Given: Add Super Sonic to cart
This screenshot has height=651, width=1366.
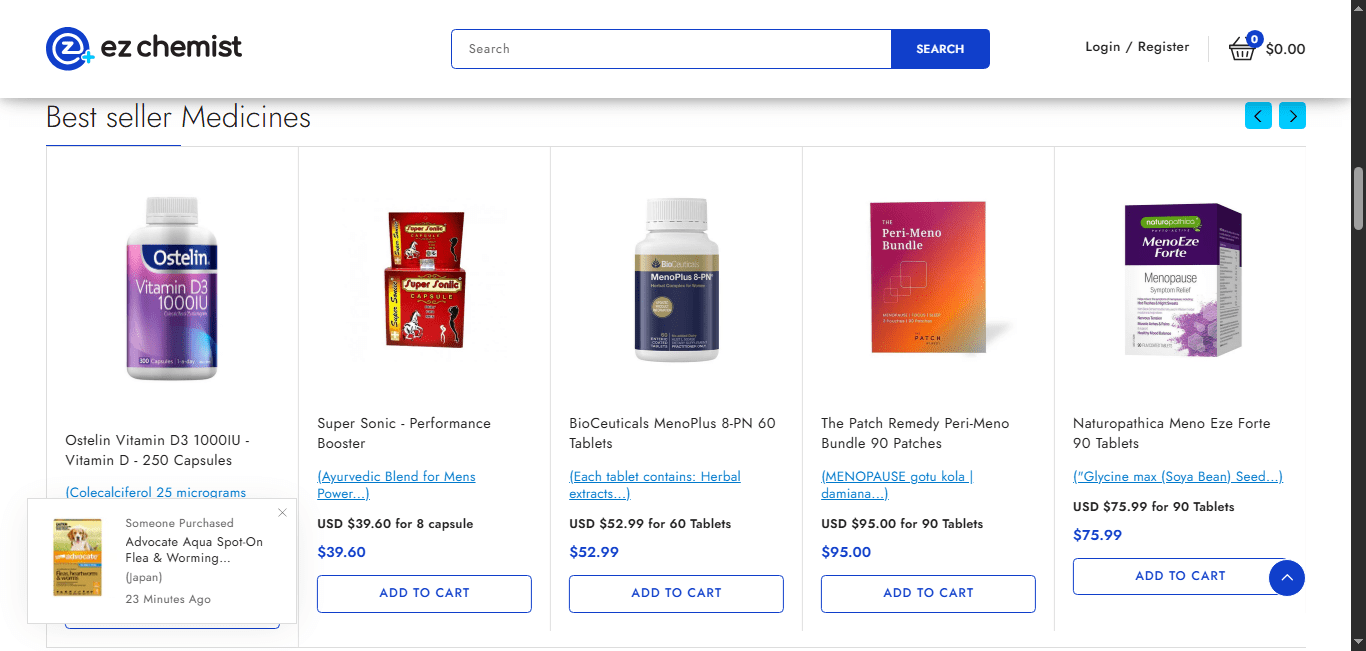Looking at the screenshot, I should point(424,593).
